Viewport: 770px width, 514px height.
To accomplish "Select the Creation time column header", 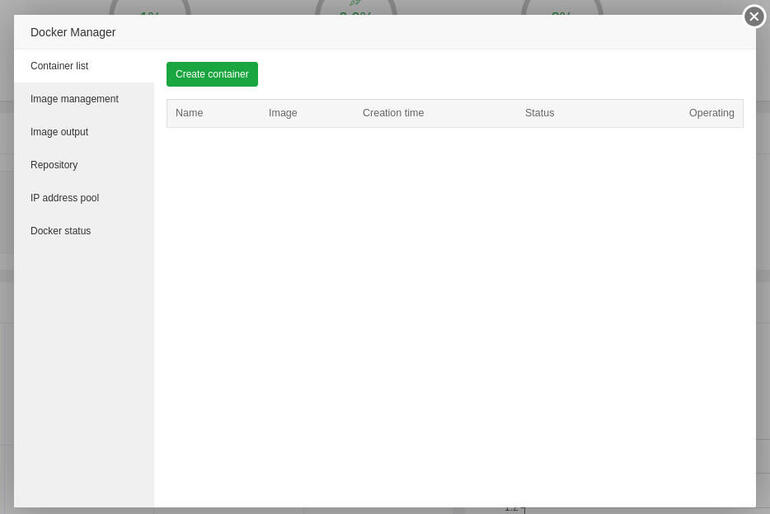I will 393,113.
